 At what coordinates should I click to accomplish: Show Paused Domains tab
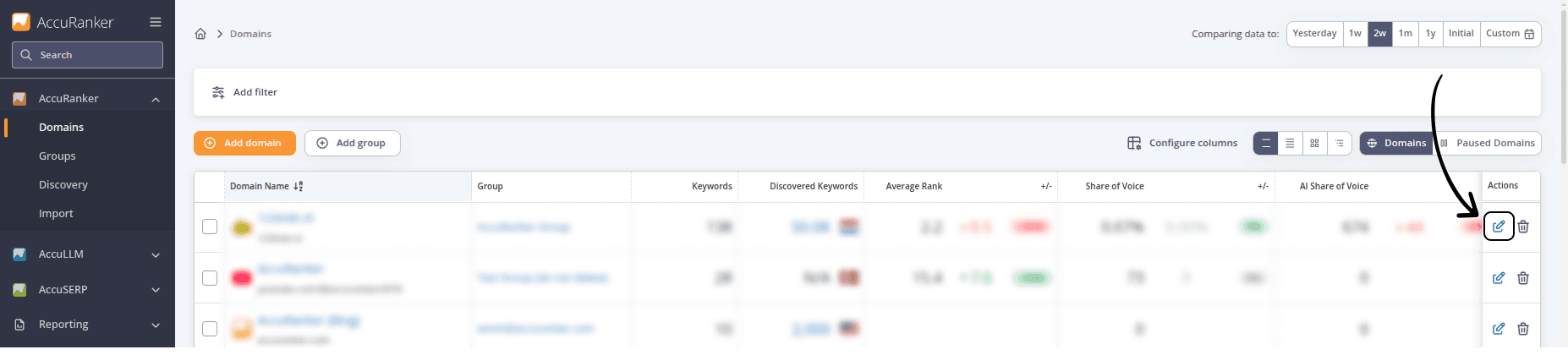pyautogui.click(x=1488, y=143)
